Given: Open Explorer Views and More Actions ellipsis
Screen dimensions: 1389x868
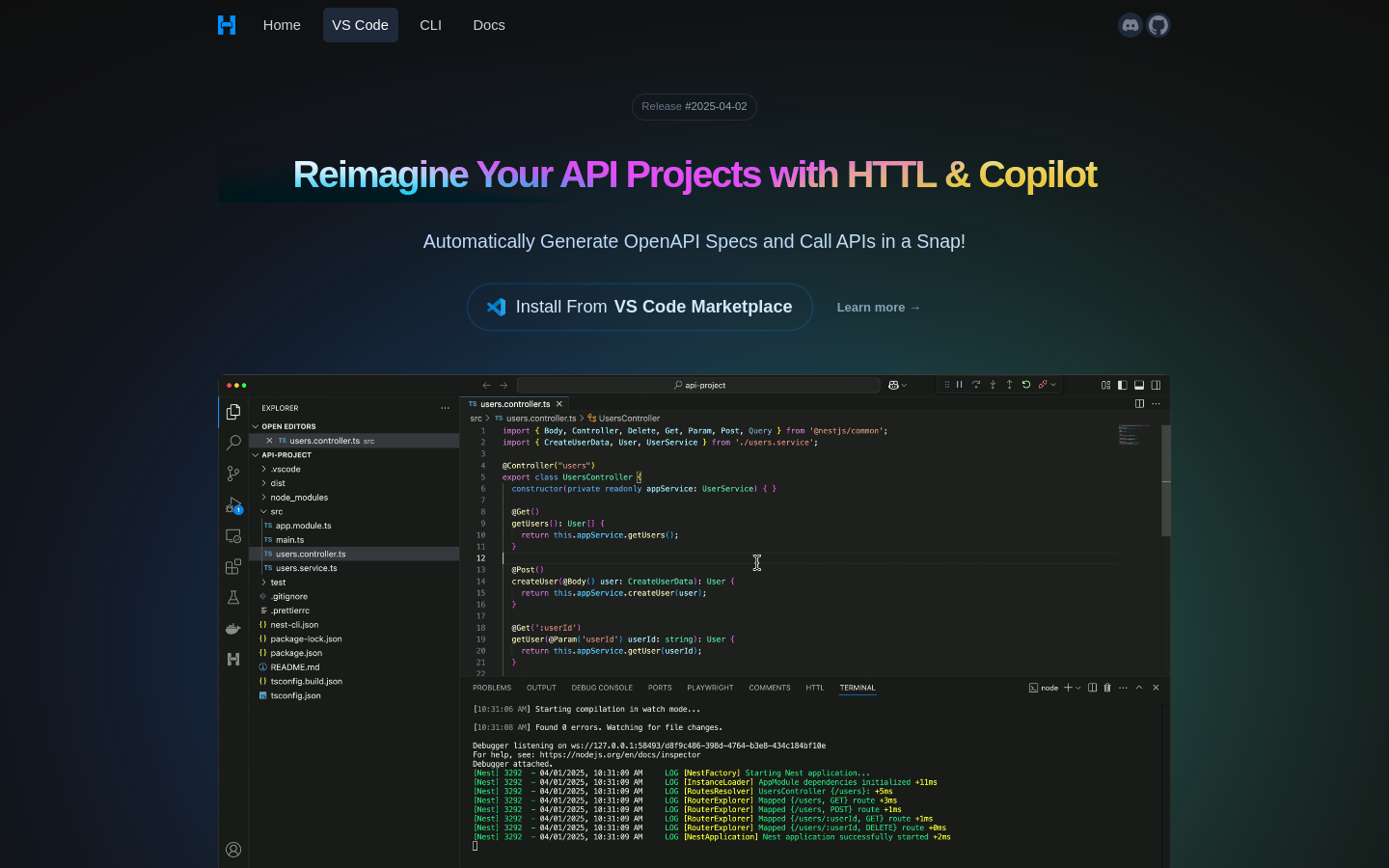Looking at the screenshot, I should pos(445,408).
